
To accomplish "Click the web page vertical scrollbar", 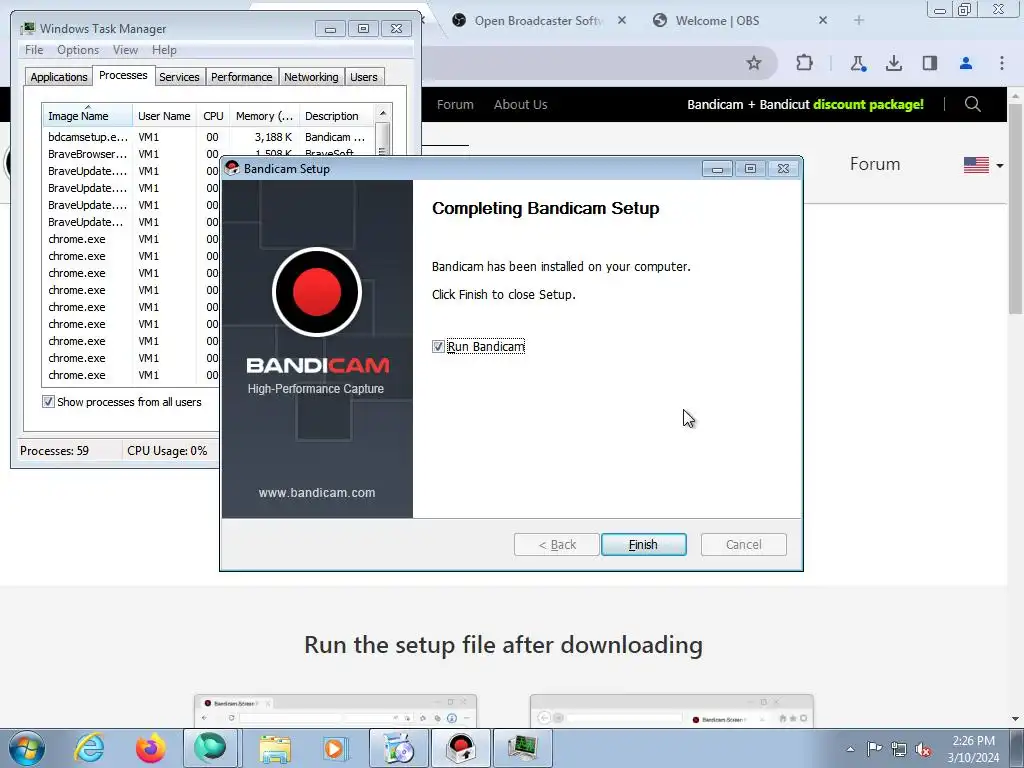I will click(1015, 207).
